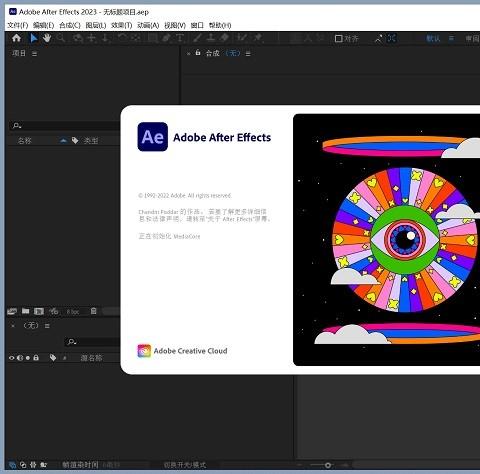Click the Project panel search field
This screenshot has width=480, height=474.
pyautogui.click(x=65, y=126)
